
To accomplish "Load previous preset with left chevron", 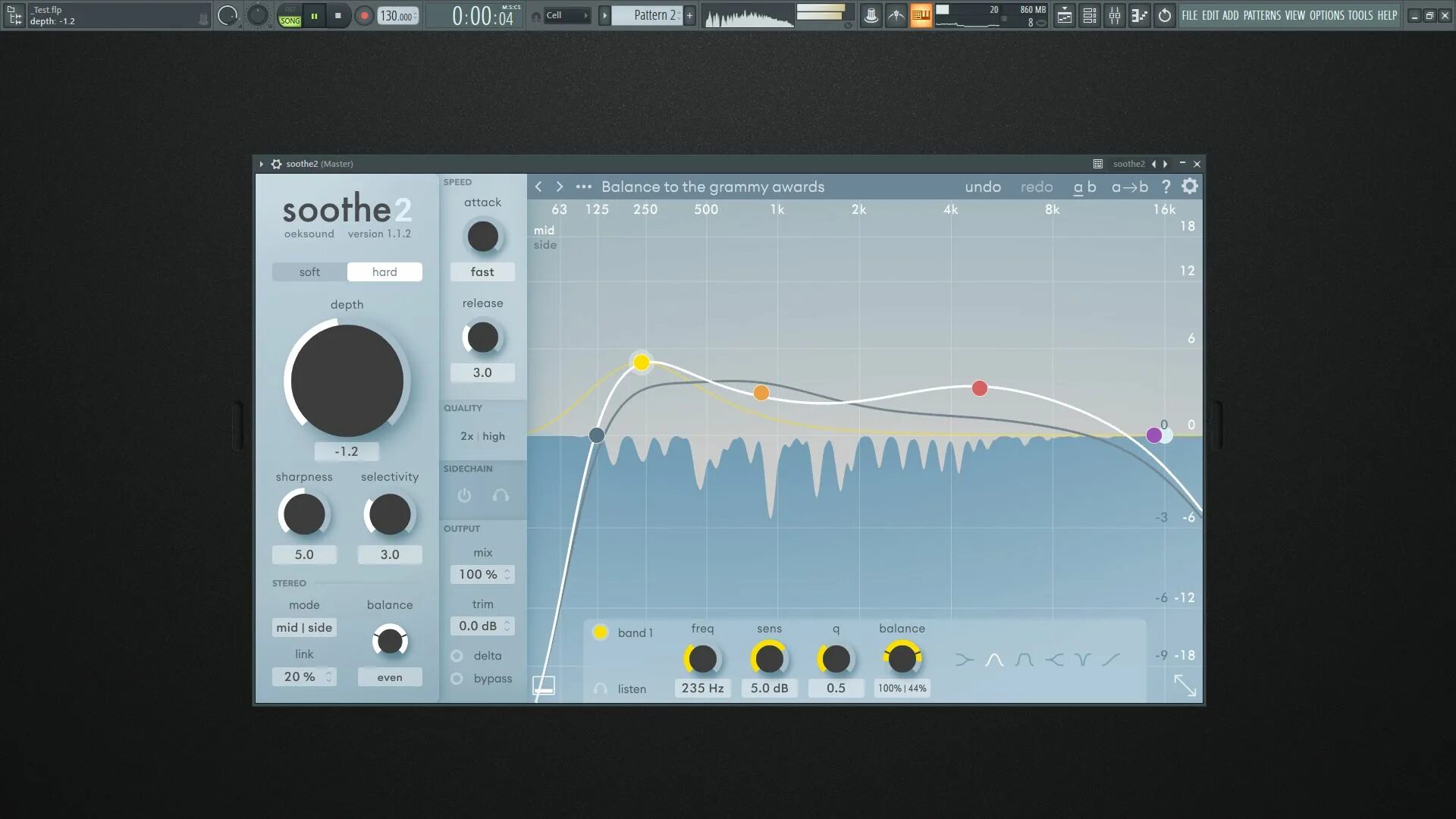I will [x=538, y=187].
